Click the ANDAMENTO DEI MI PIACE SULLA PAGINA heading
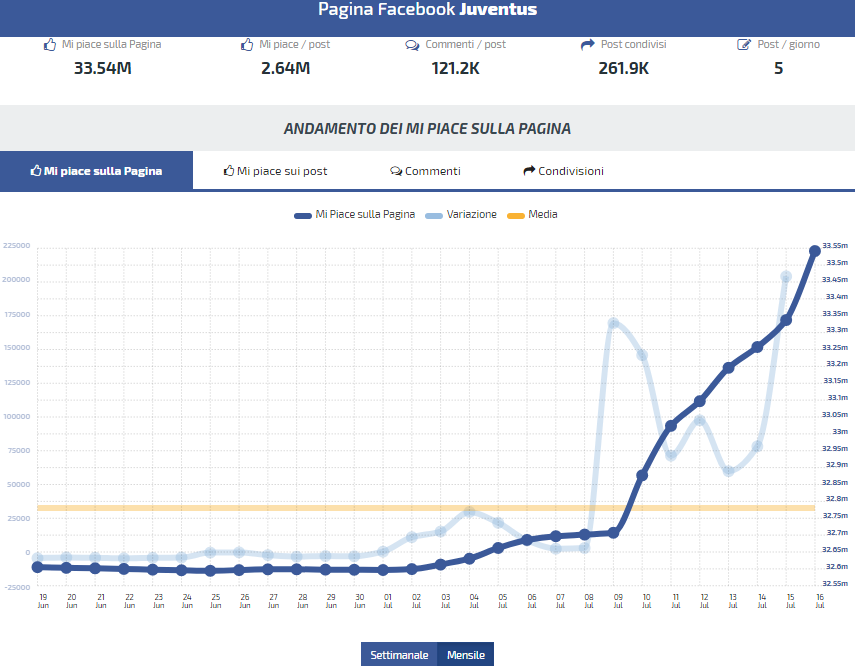Viewport: 855px width, 666px height. [427, 129]
